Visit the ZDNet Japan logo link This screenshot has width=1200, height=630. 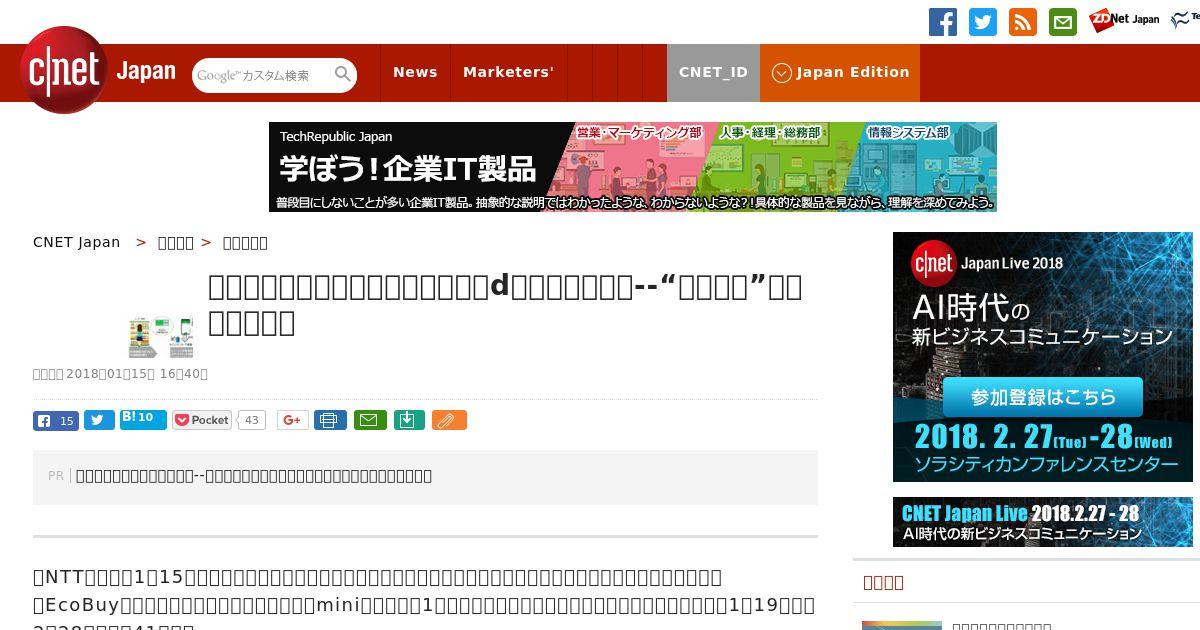(1125, 19)
